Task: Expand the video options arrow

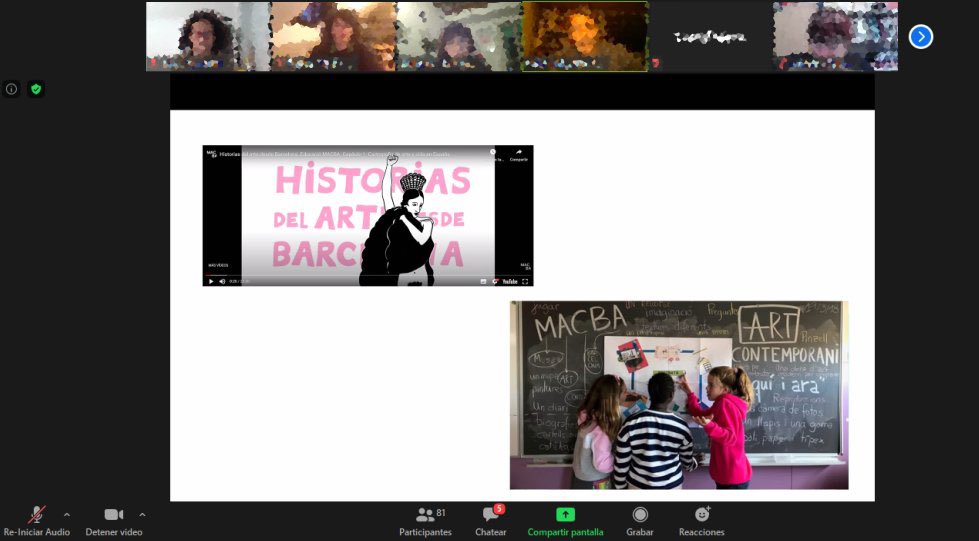Action: pos(142,515)
